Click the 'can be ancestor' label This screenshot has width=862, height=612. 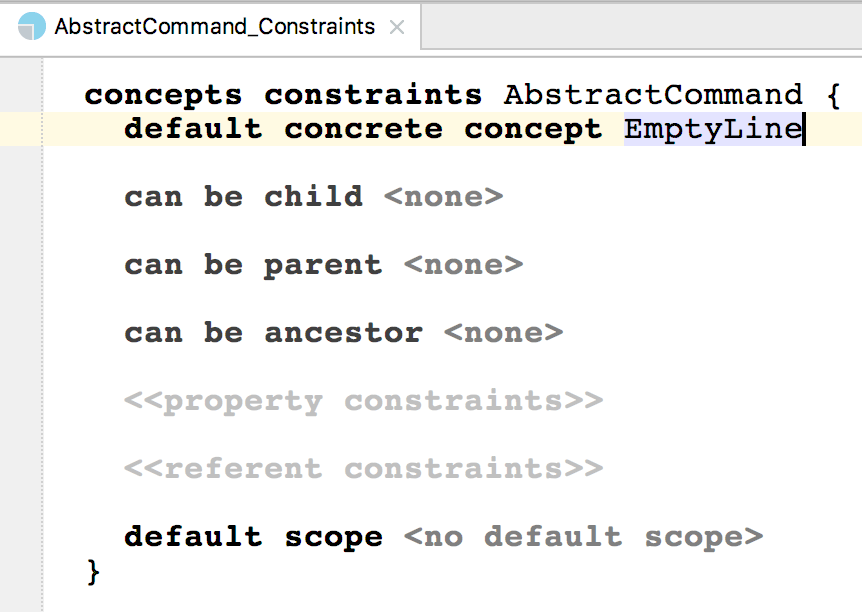click(x=273, y=333)
